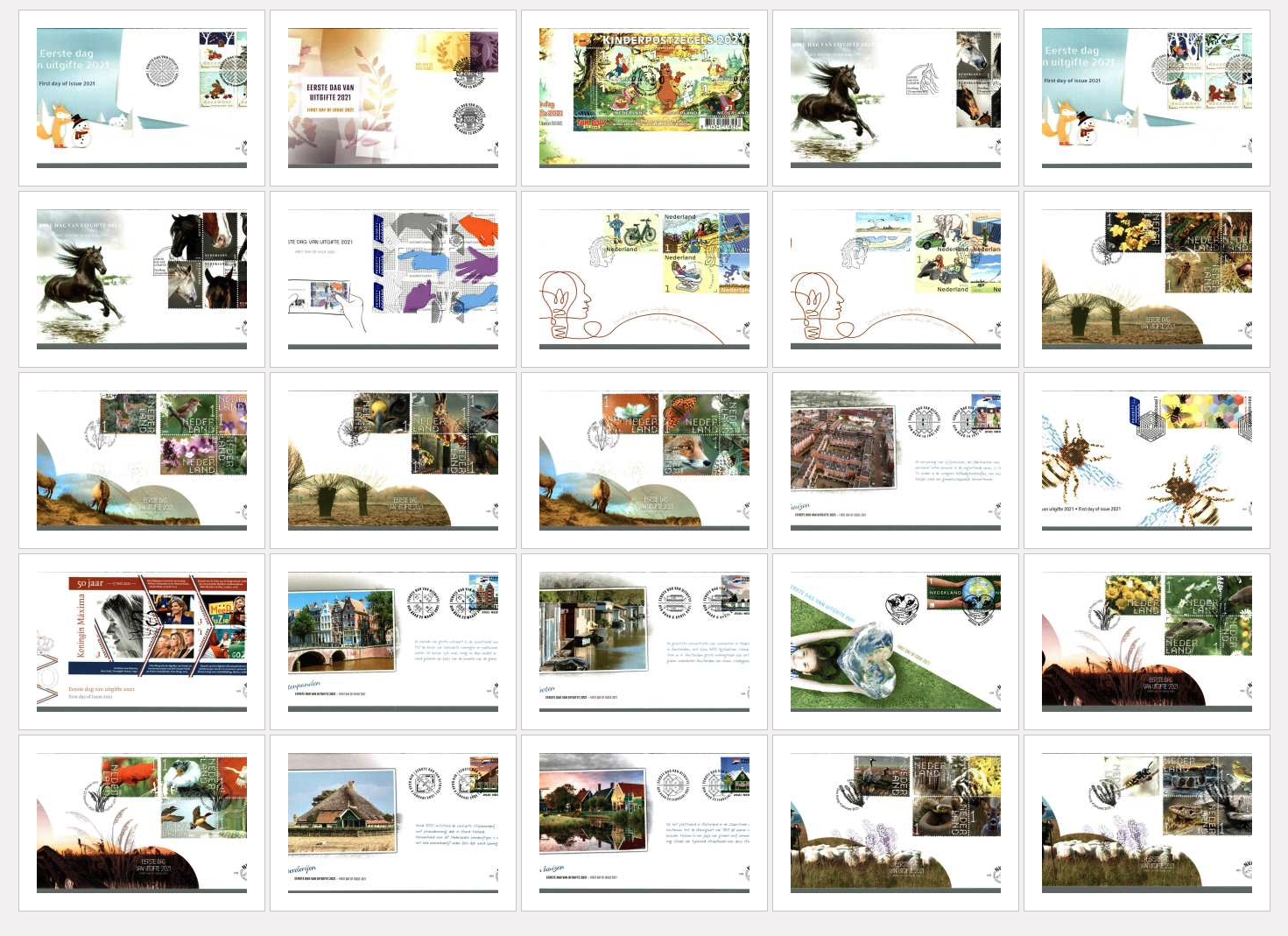Screen dimensions: 1288x936
Task: Open dune horses cover with fox and butterfly stamps
Action: 644,461
